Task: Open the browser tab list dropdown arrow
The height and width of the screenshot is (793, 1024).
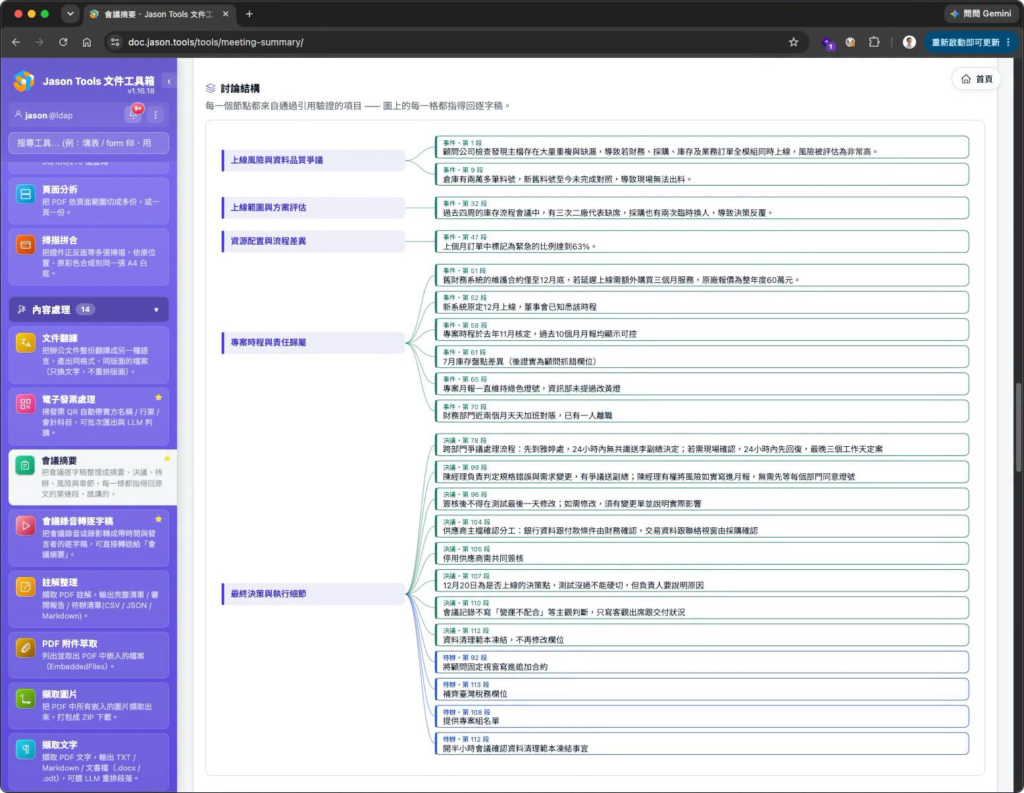Action: tap(70, 14)
